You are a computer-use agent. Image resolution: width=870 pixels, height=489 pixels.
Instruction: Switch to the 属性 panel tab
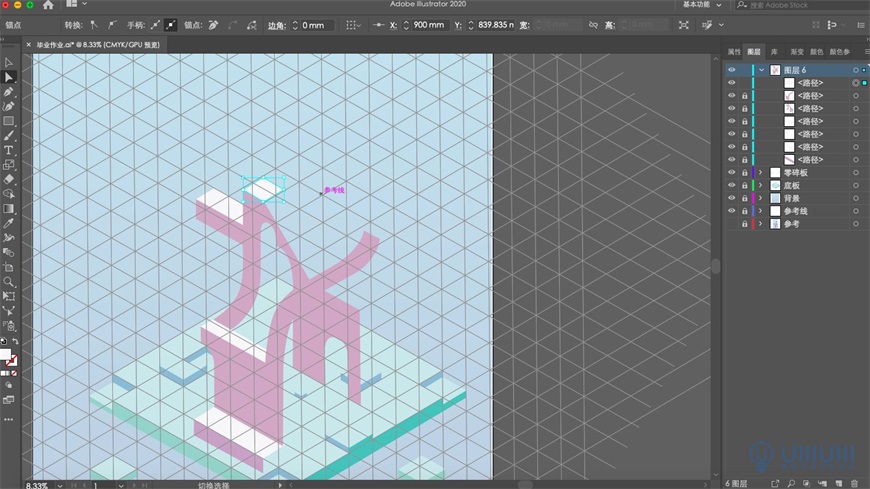point(734,52)
